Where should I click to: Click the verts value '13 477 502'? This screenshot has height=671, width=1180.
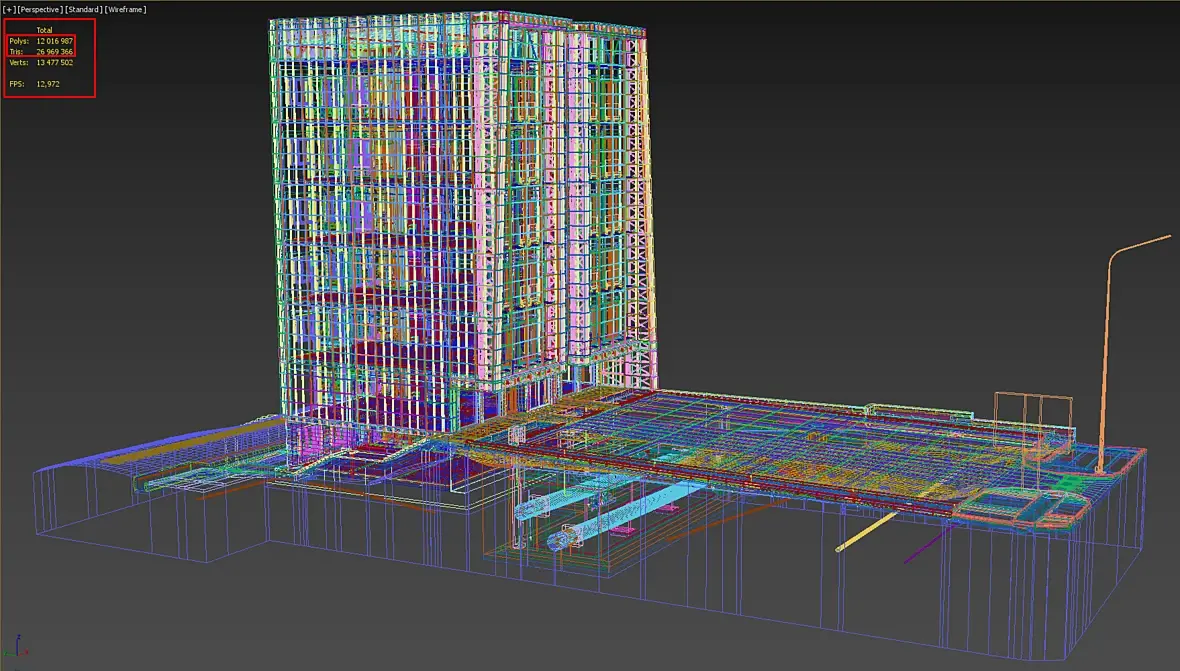coord(55,62)
